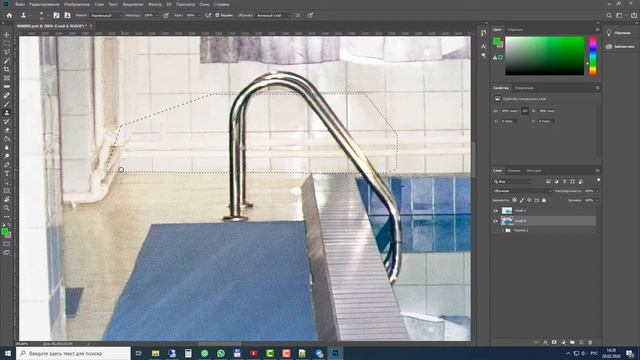Open the workspace switcher icon
This screenshot has width=640, height=360.
tap(620, 15)
